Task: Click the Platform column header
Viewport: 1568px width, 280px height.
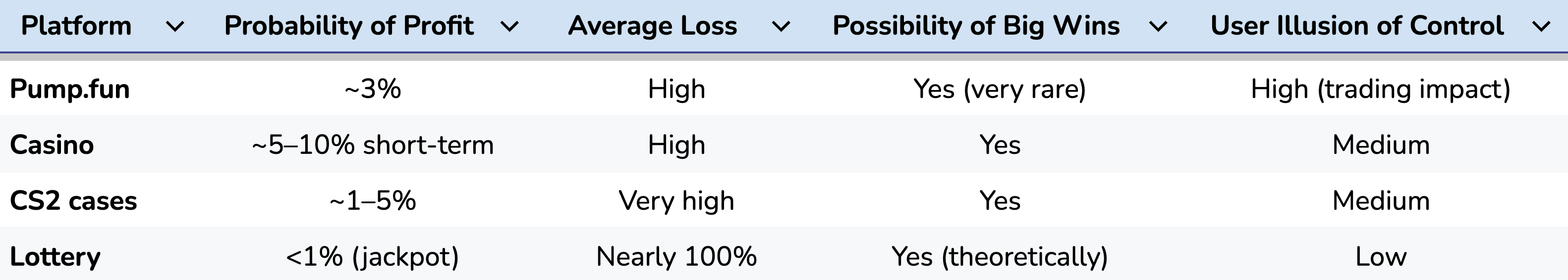Action: point(76,26)
